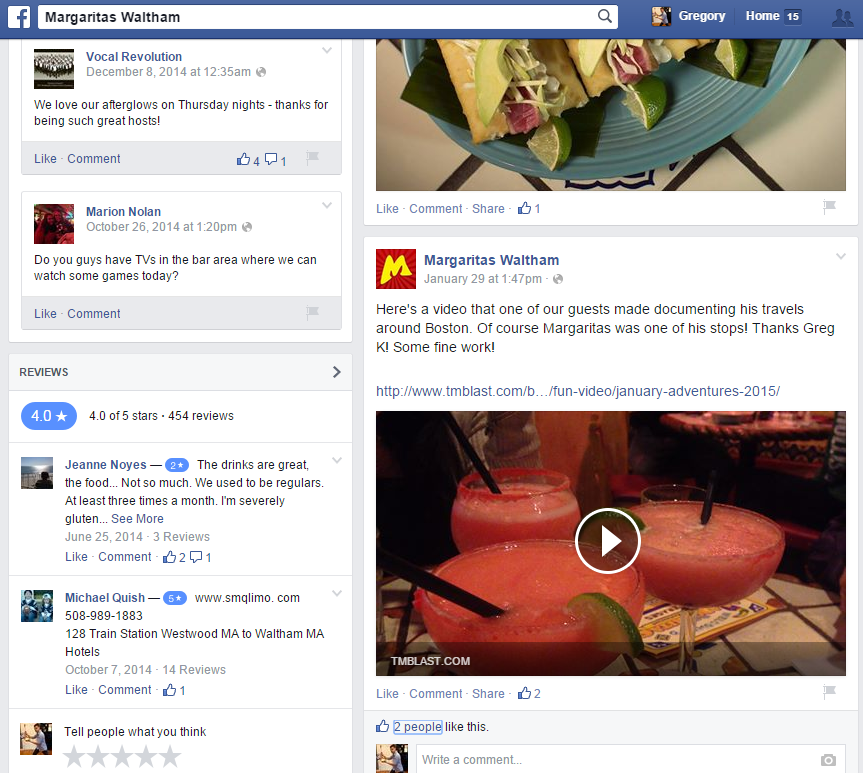Flag the January 29 video post
This screenshot has height=773, width=863.
point(829,691)
